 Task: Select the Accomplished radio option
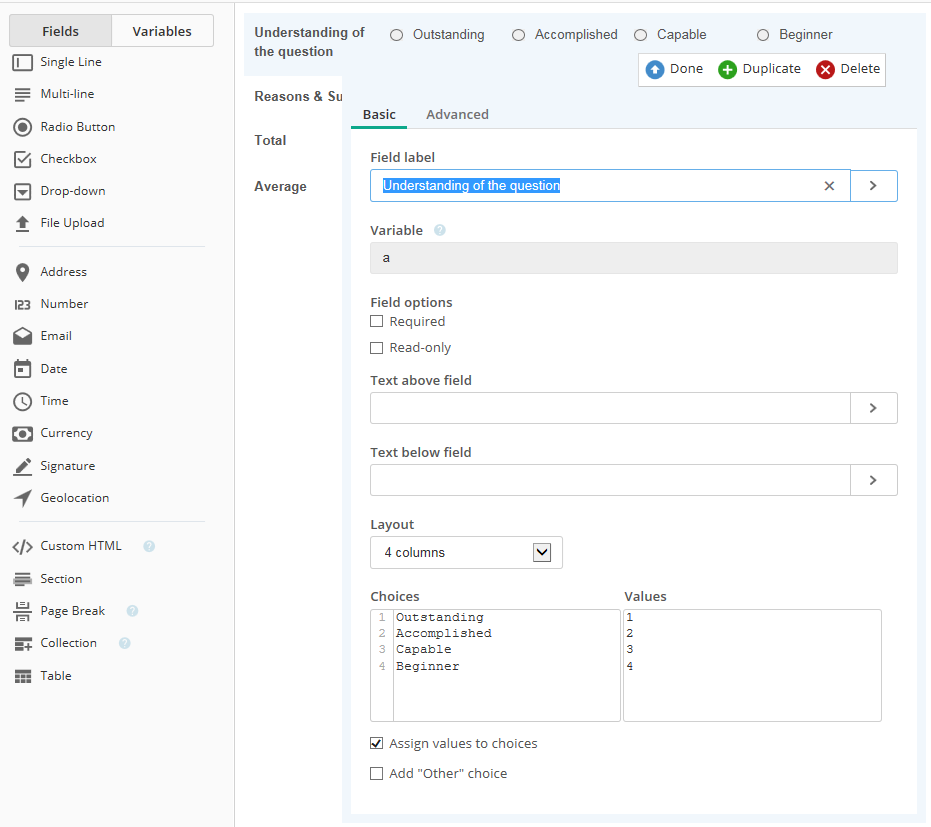518,35
